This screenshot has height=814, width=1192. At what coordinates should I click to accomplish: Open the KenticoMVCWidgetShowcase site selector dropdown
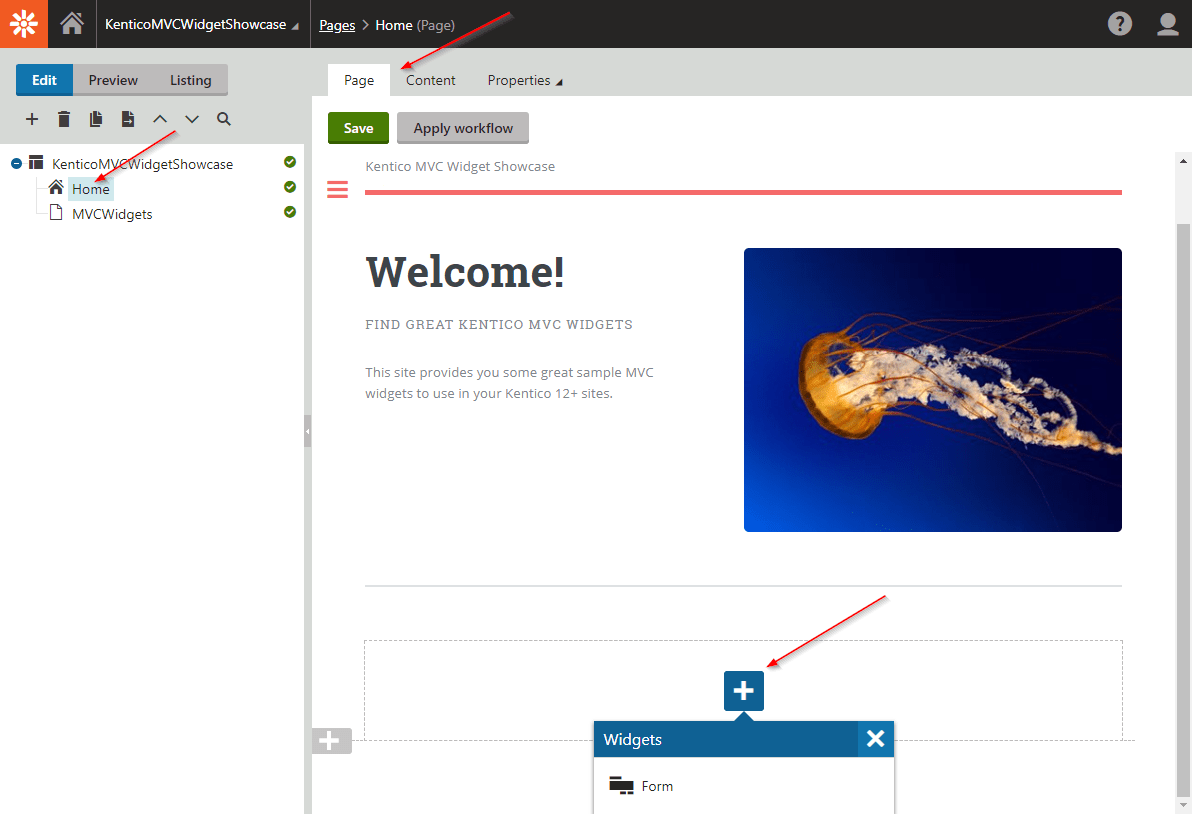click(x=201, y=24)
